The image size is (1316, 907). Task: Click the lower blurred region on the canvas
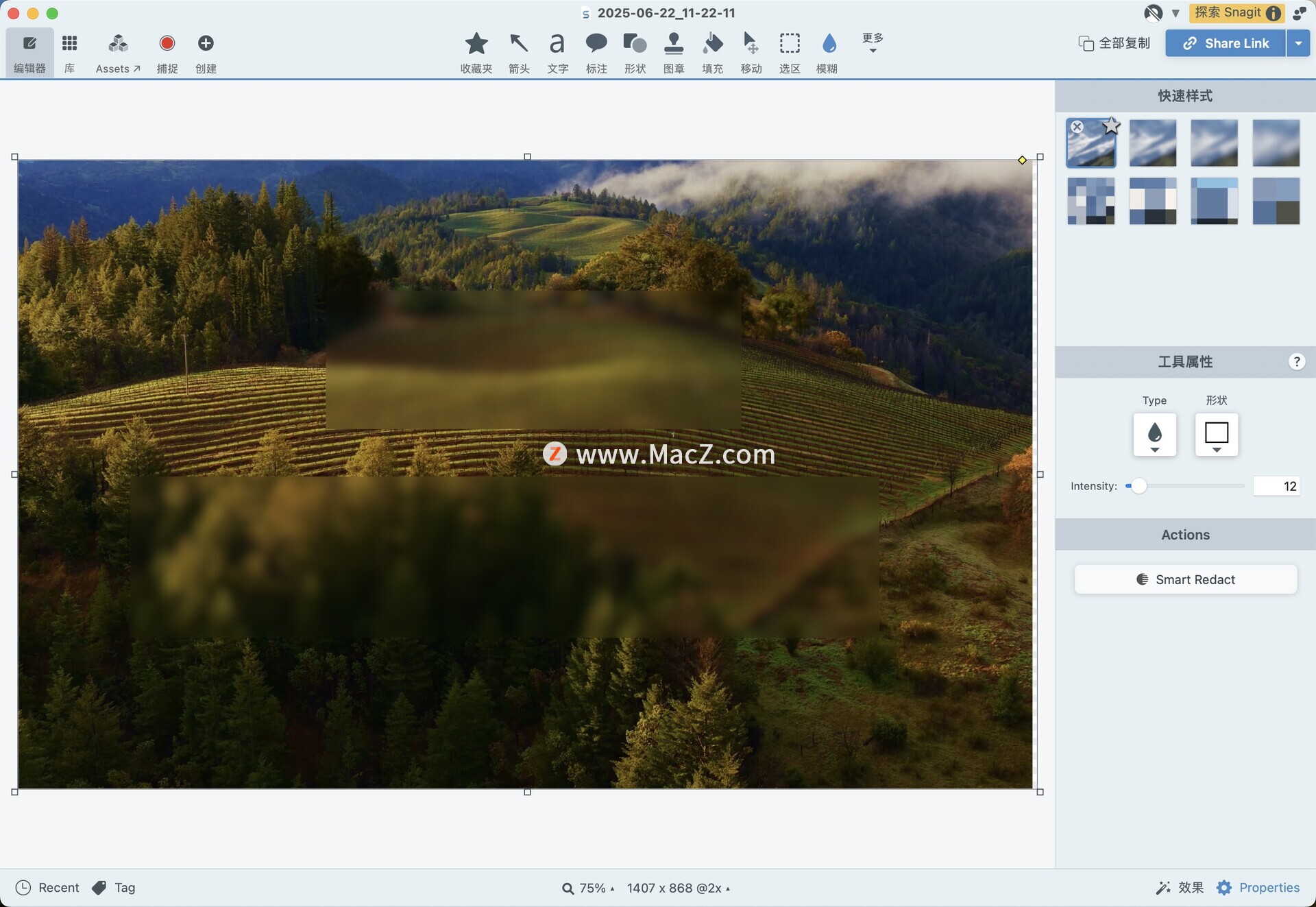[504, 557]
